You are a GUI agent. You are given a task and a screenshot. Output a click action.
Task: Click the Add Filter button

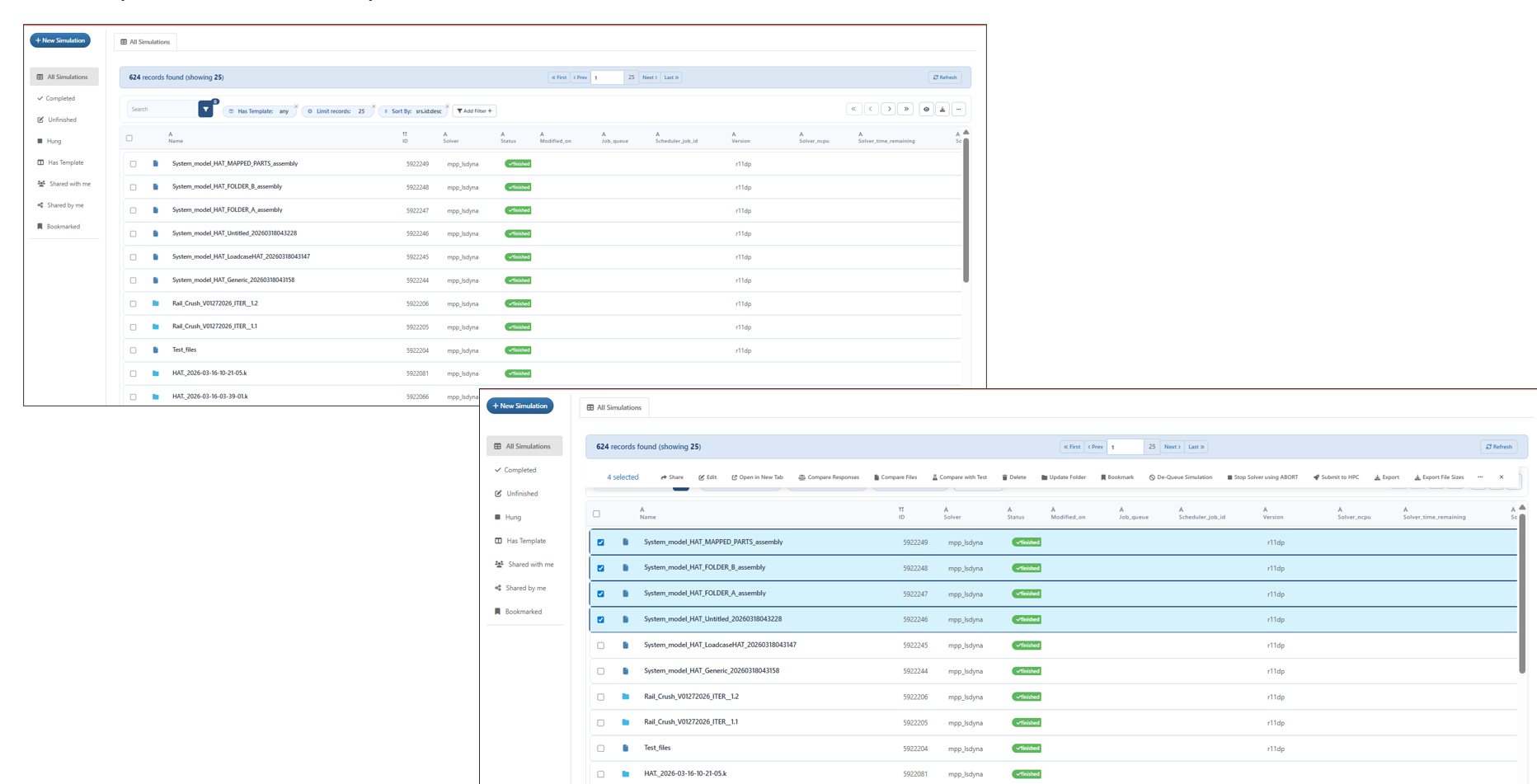coord(474,111)
